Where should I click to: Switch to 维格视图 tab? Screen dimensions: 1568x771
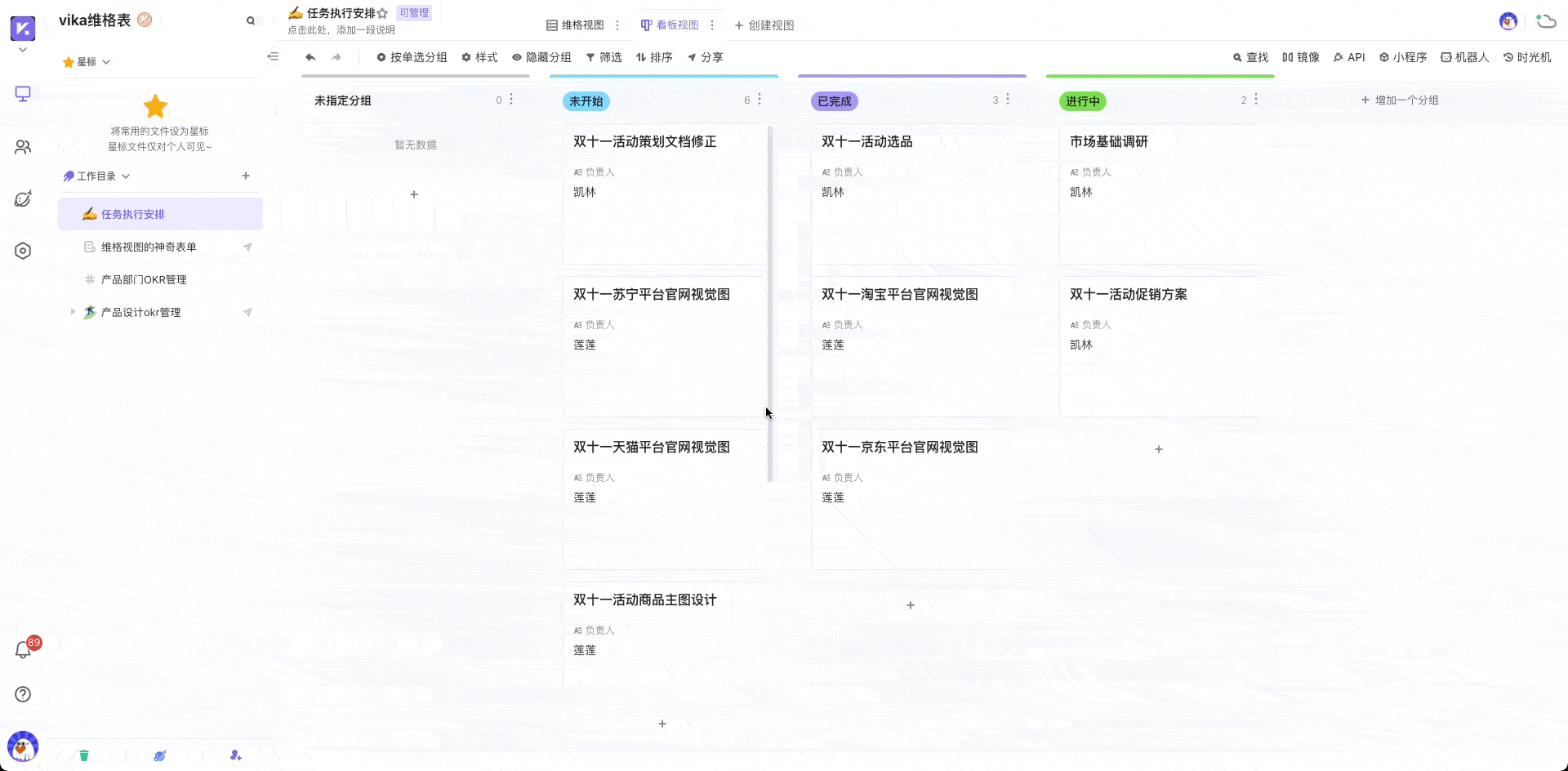point(575,25)
